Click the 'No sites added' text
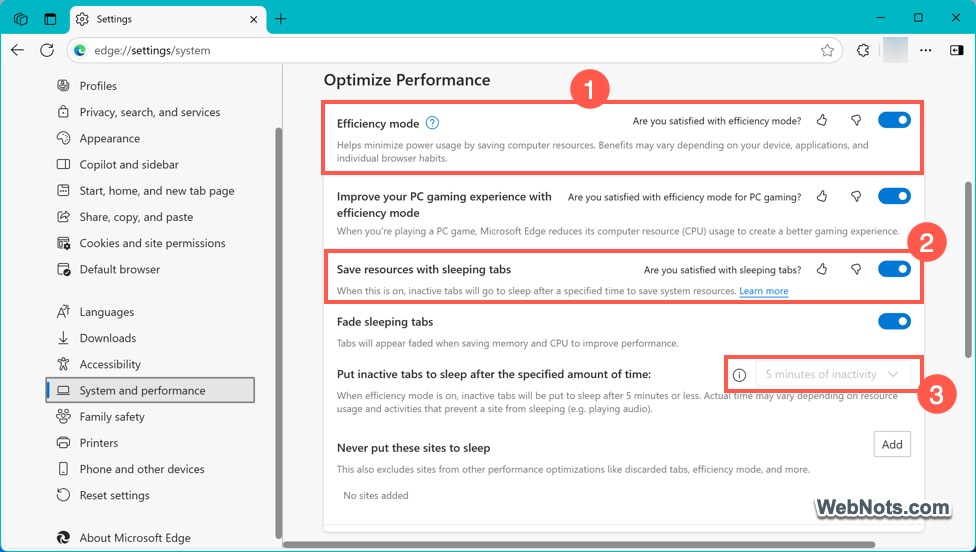 click(x=376, y=495)
